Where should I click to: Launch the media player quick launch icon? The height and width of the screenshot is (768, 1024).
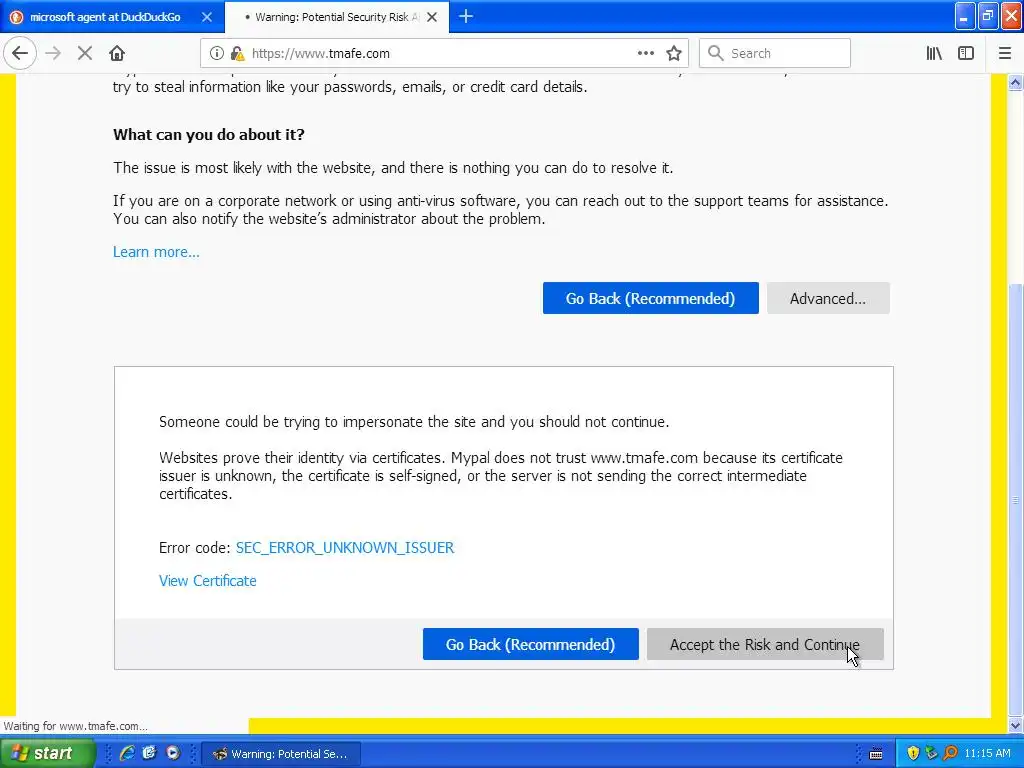pyautogui.click(x=172, y=754)
